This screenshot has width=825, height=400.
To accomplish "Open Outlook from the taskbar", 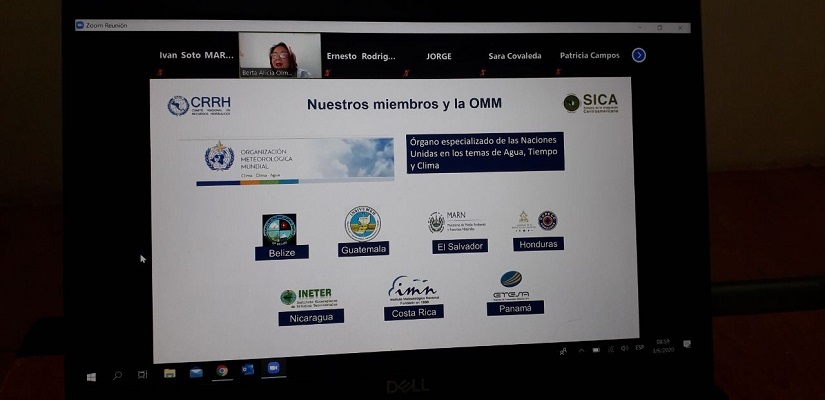I will (x=248, y=369).
